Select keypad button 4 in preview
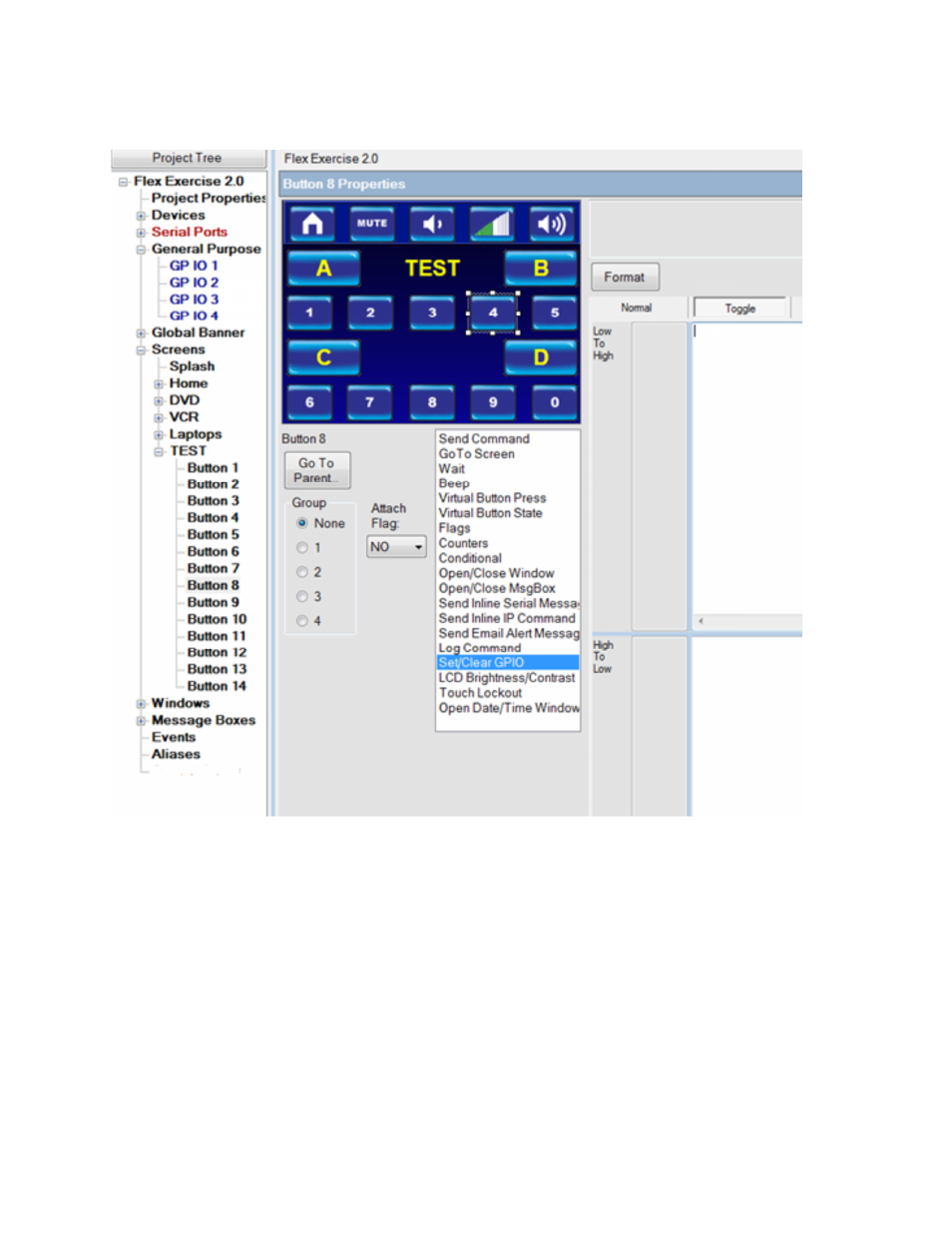The image size is (952, 1233). tap(493, 312)
